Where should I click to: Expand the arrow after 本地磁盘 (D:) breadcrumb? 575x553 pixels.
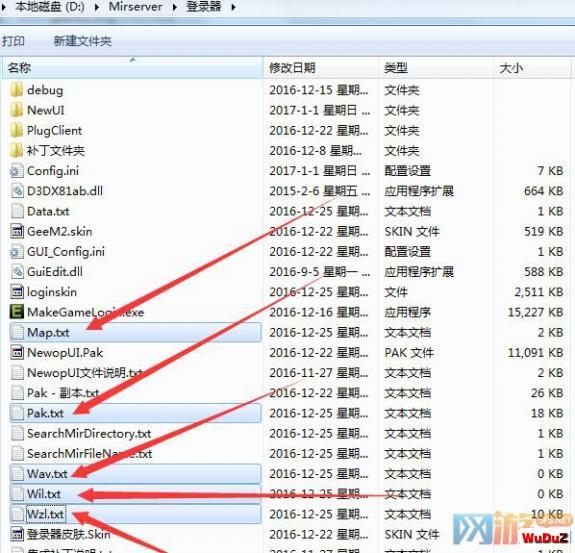click(x=97, y=7)
